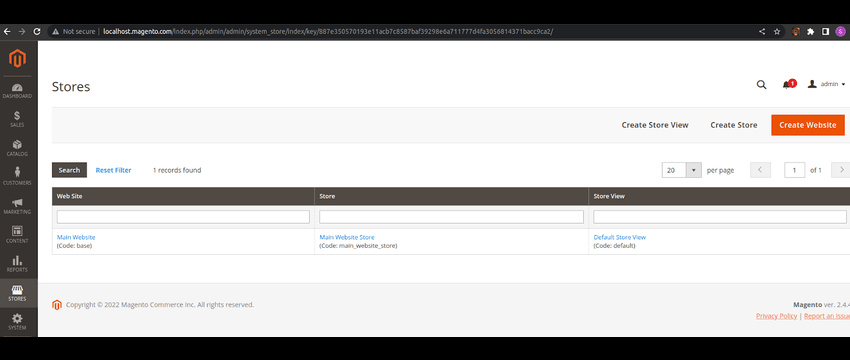Click the Report an Issue link
The image size is (850, 360).
pos(827,316)
